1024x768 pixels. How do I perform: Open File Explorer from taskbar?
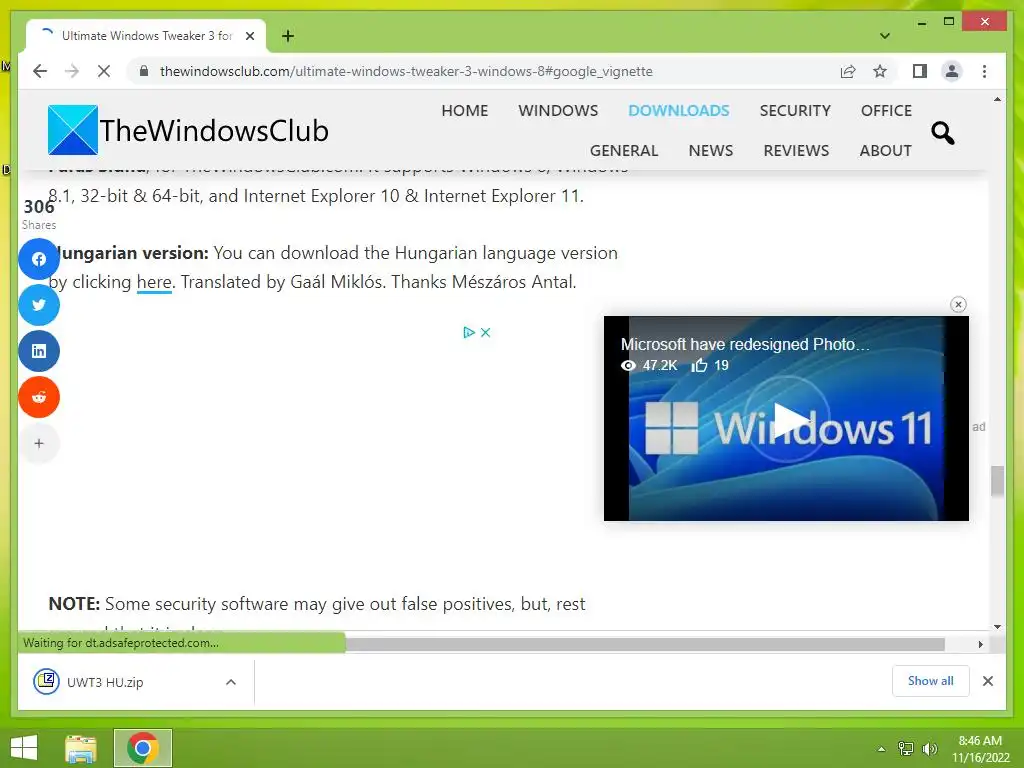coord(81,748)
